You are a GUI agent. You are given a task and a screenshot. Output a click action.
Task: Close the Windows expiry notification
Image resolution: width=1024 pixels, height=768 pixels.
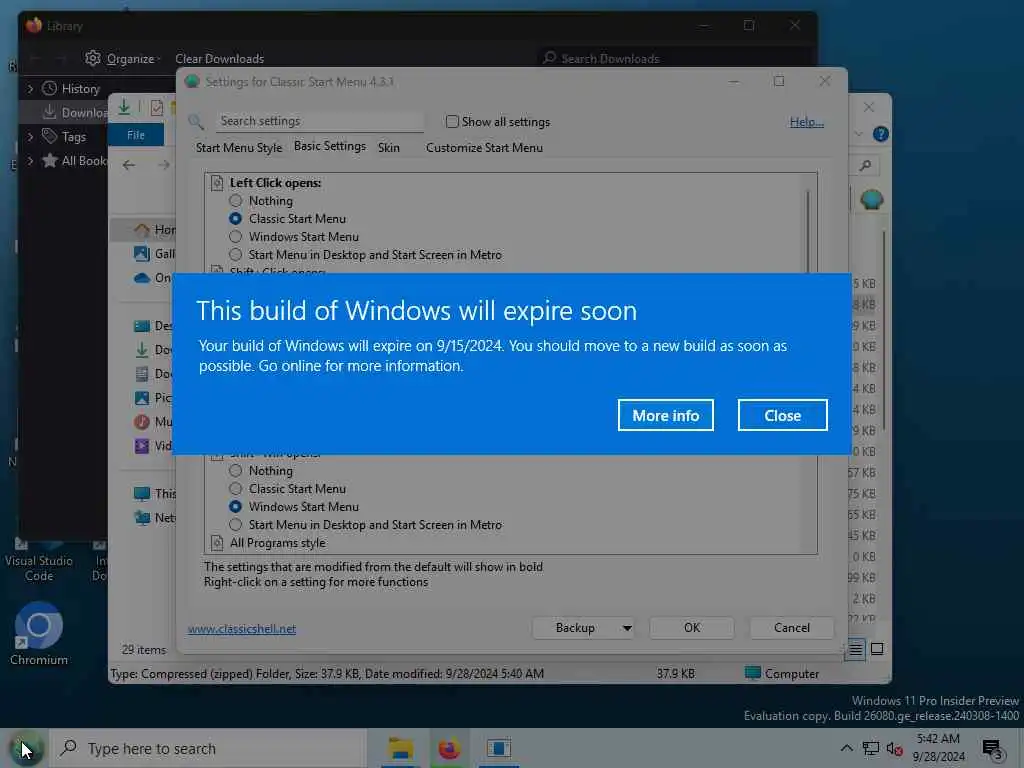[x=782, y=415]
